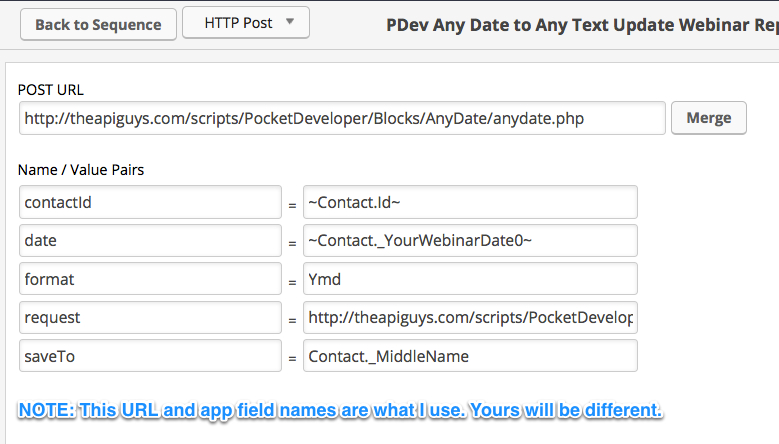Click the Name / Value Pairs heading
The image size is (779, 444).
(80, 170)
